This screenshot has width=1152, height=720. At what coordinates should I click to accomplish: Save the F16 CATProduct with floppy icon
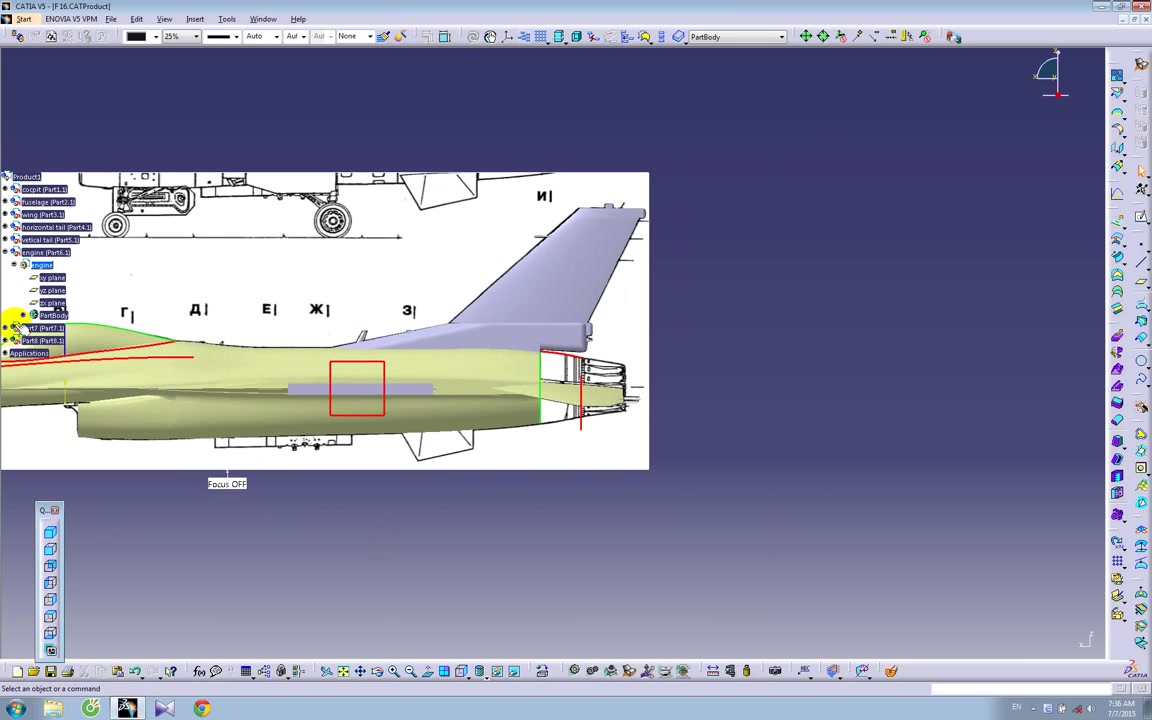coord(50,671)
